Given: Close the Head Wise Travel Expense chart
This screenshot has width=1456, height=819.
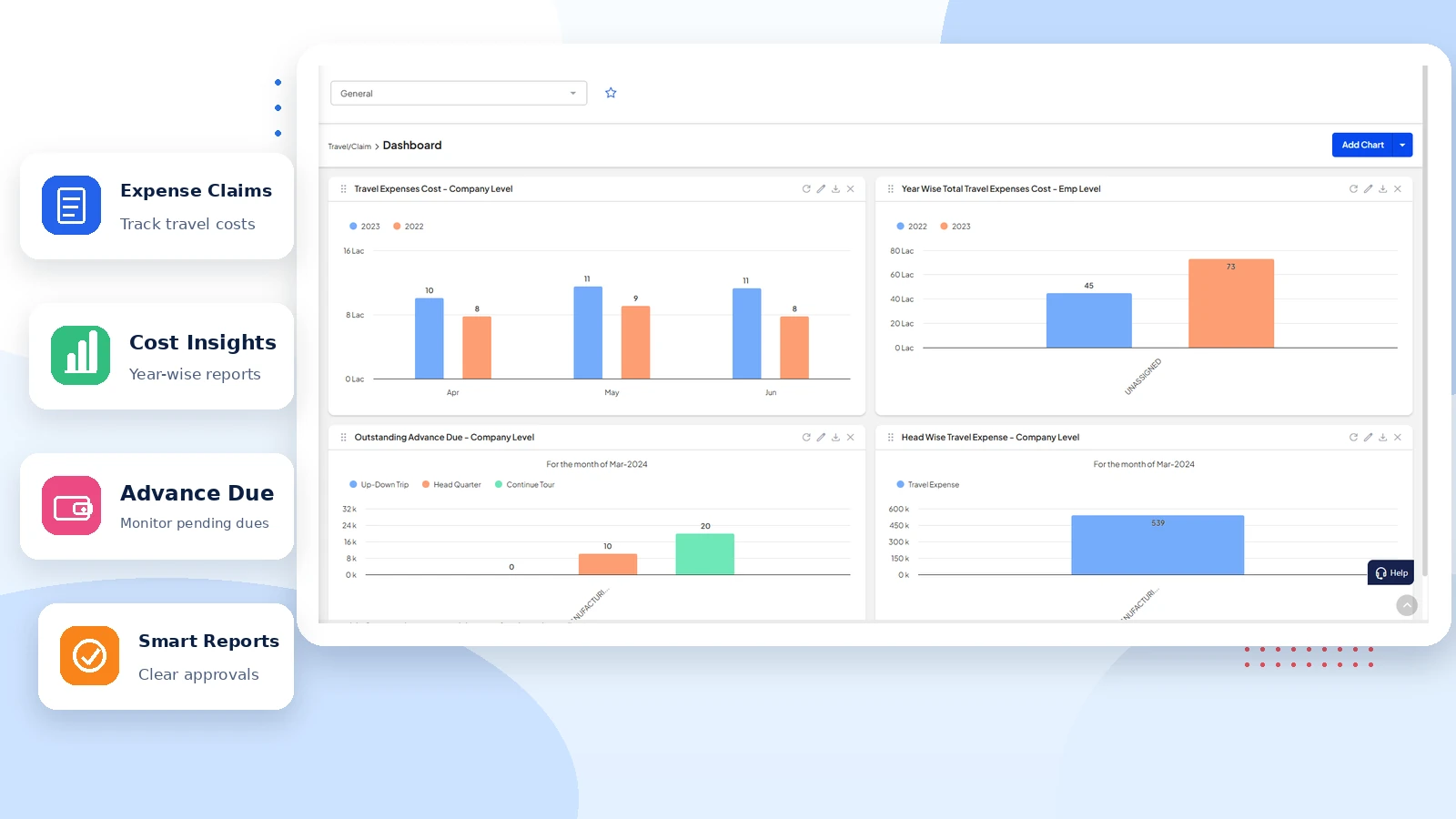Looking at the screenshot, I should pyautogui.click(x=1398, y=438).
